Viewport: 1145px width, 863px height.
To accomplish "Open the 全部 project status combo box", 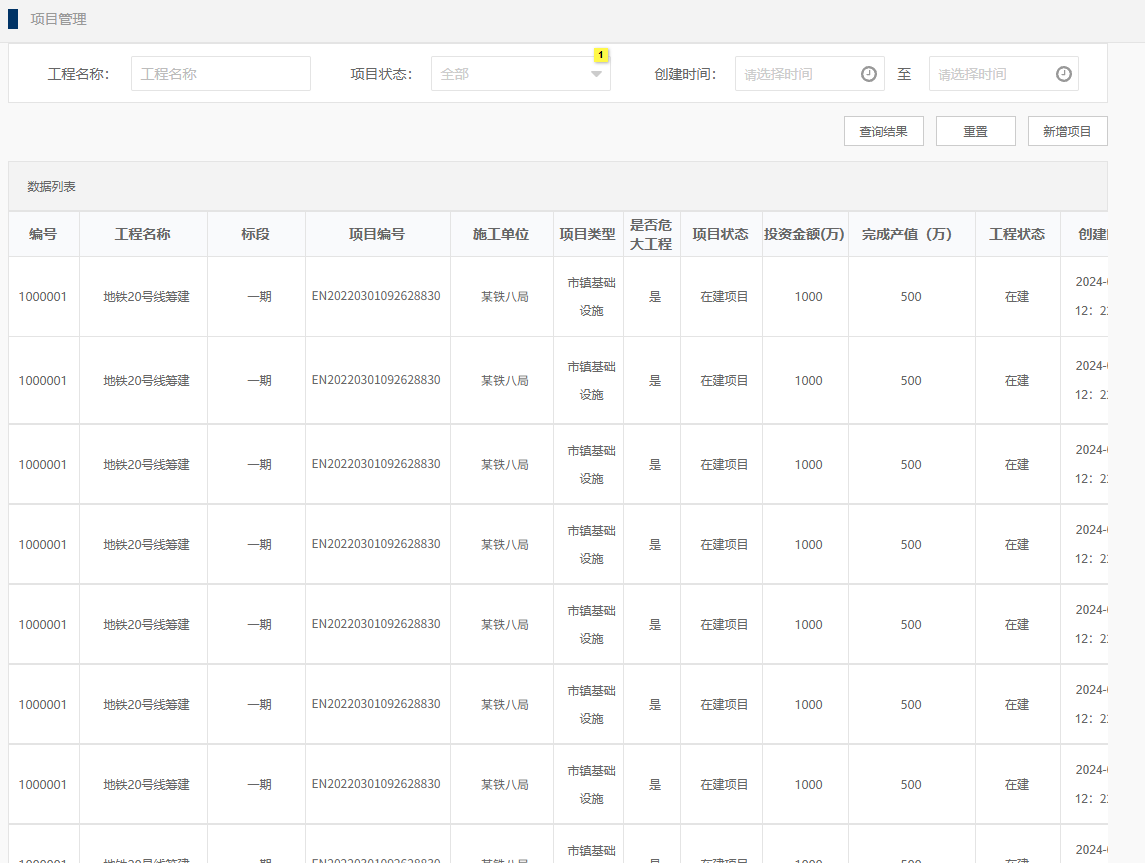I will click(x=510, y=74).
